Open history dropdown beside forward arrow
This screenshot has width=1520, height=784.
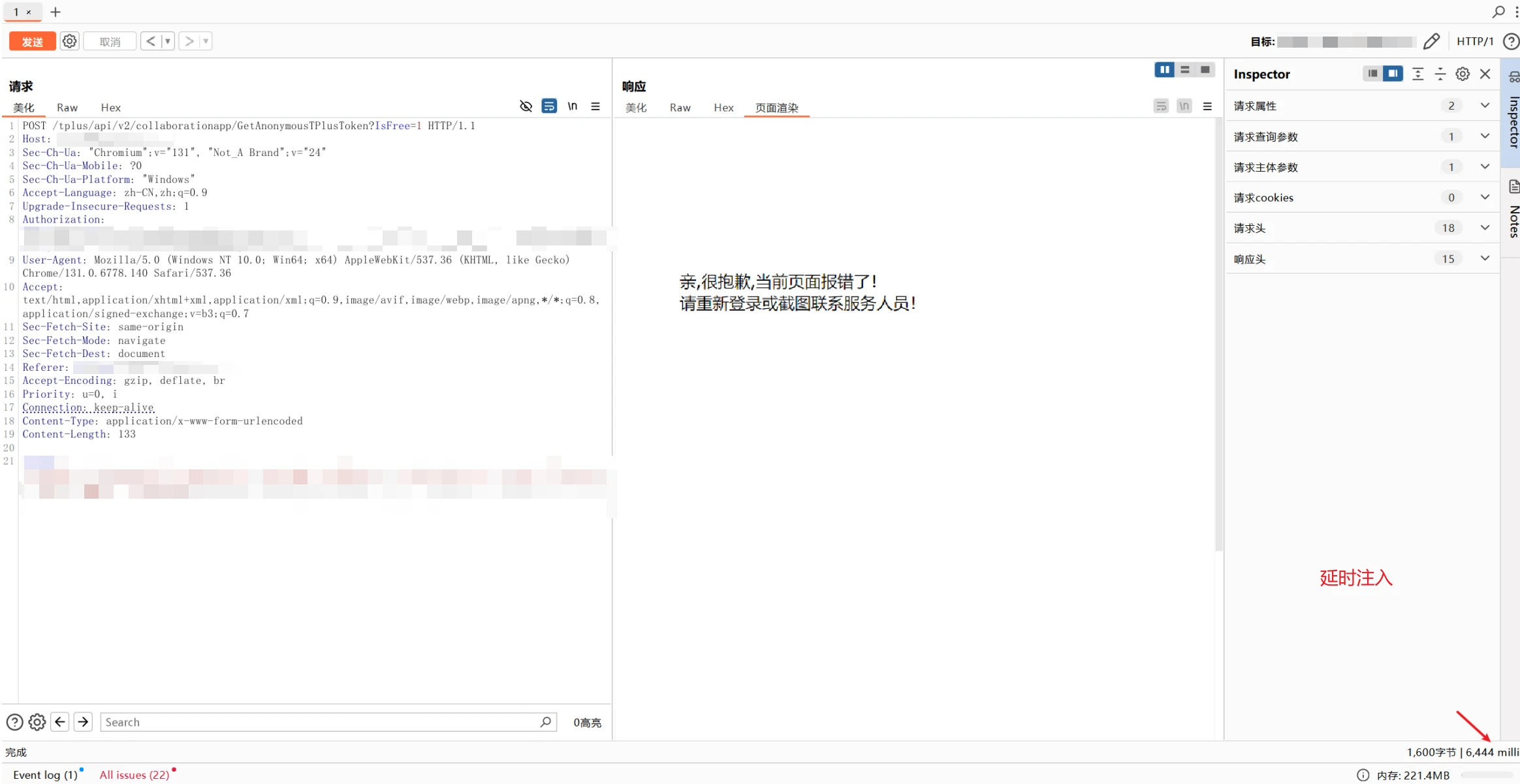click(206, 42)
